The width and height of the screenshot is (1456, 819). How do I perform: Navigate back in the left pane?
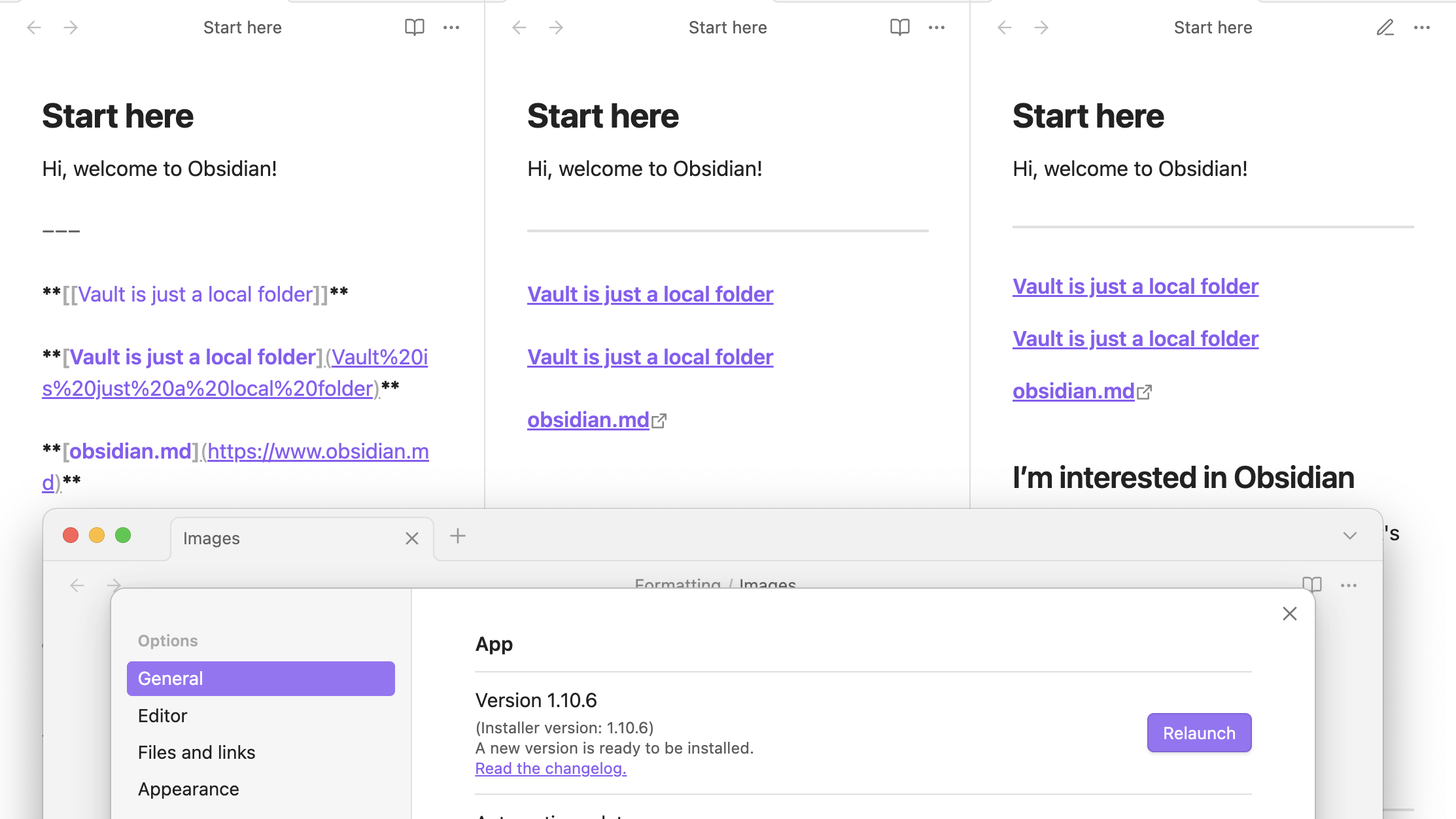click(x=34, y=27)
